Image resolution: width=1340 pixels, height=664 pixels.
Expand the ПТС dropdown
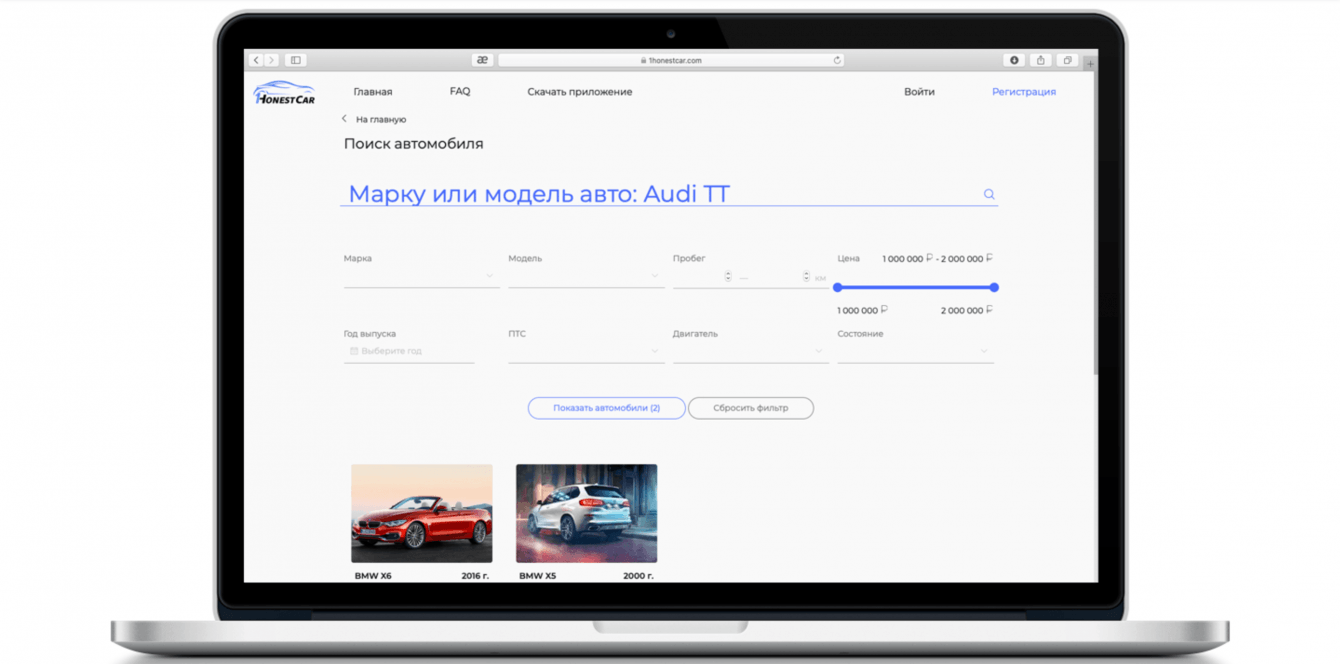coord(586,351)
